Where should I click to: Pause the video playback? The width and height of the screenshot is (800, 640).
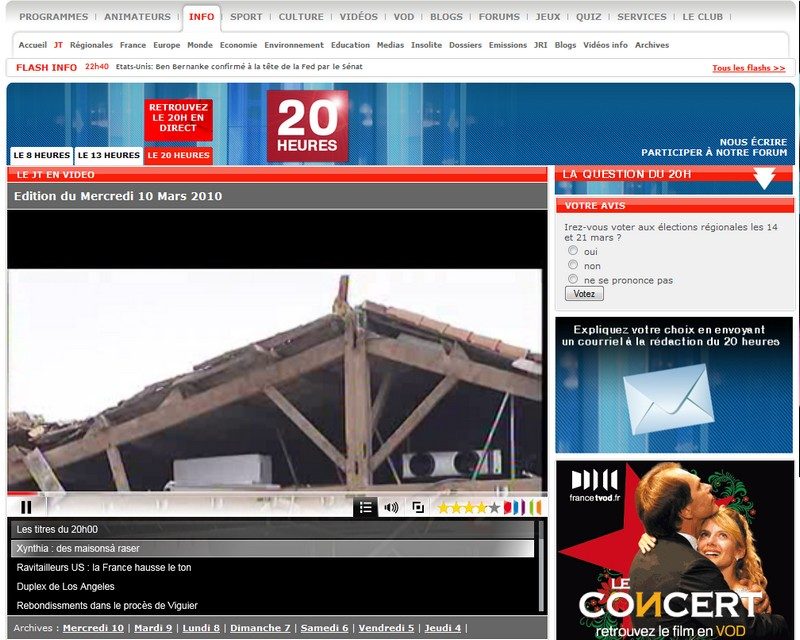[26, 508]
